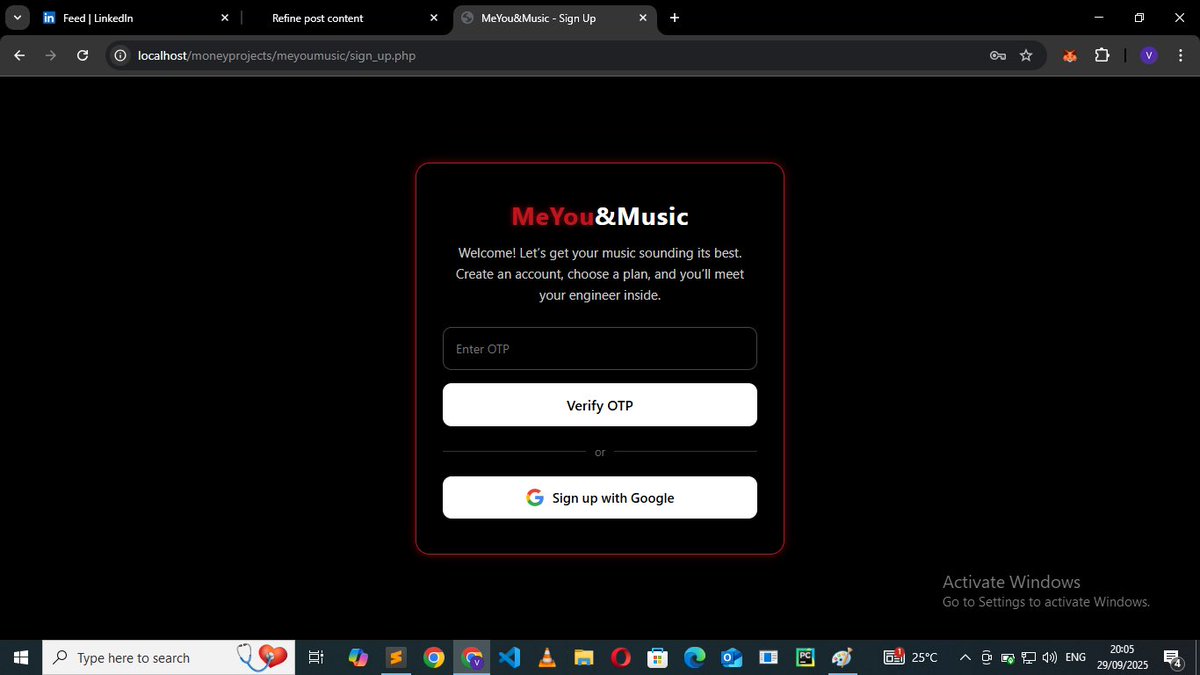Screen dimensions: 1200x675
Task: Click the taskbar search heart-stethoscope highlight icon
Action: [262, 656]
